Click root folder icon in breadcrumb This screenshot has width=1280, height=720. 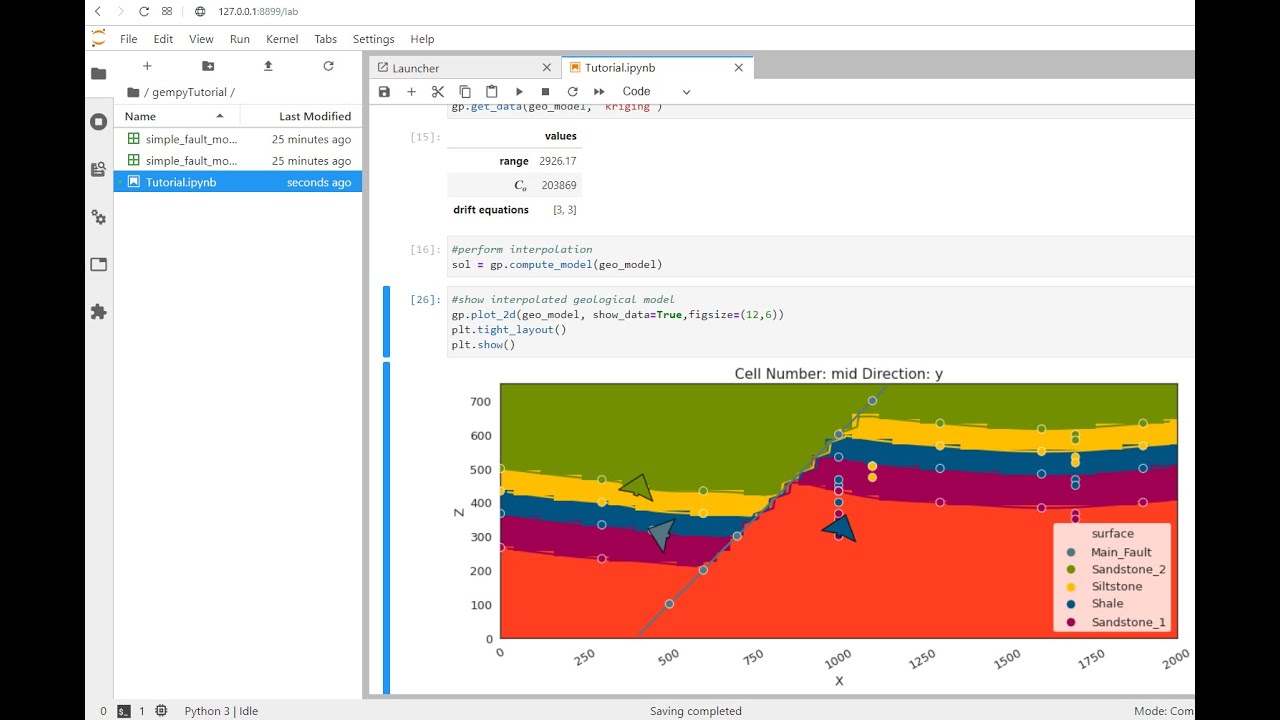[x=133, y=92]
